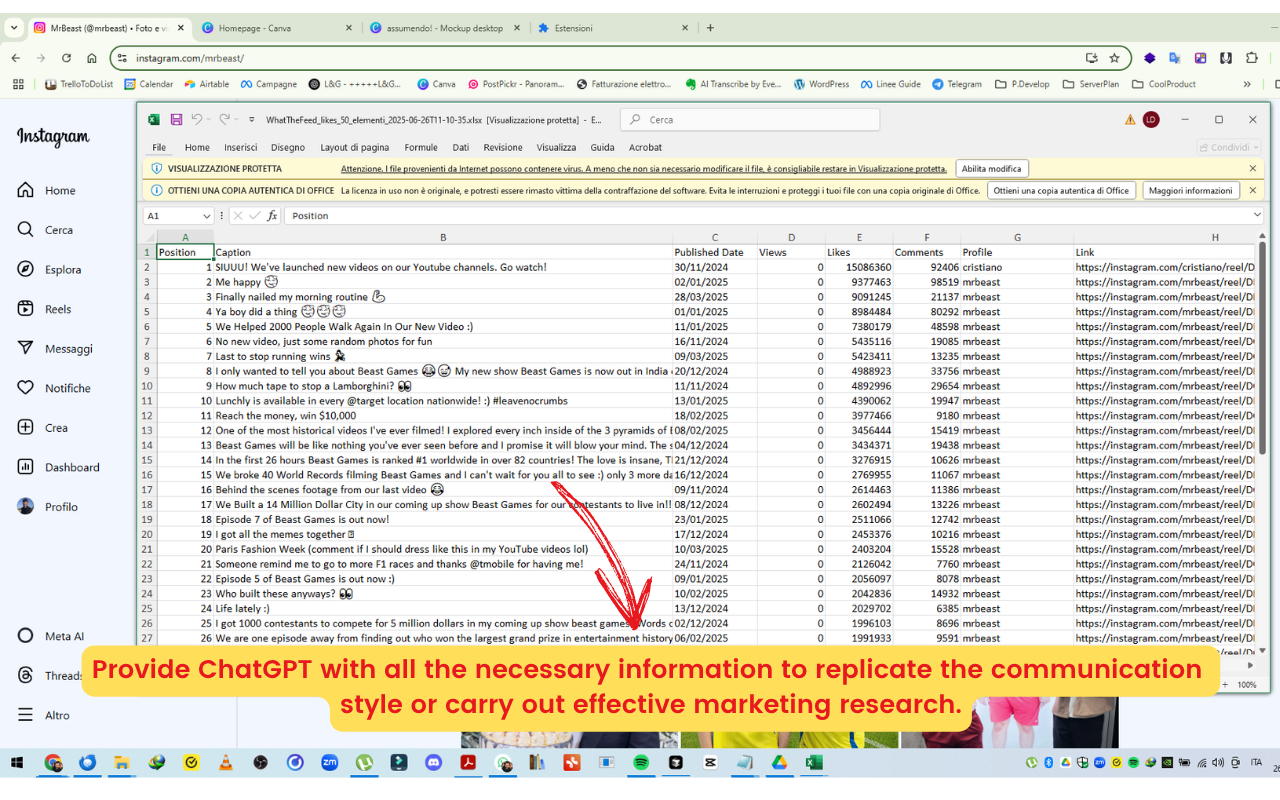Go to Instagram Home in the sidebar
This screenshot has width=1280, height=800.
(x=46, y=190)
